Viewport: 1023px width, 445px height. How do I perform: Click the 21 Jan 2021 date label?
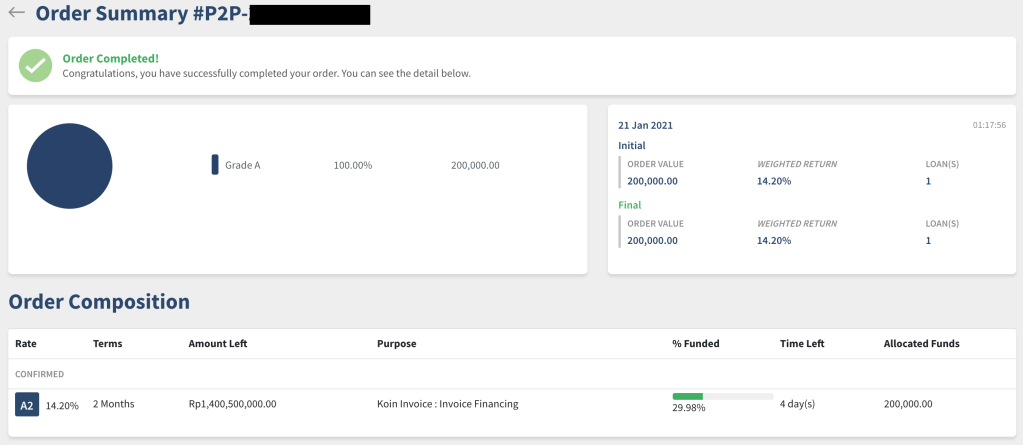point(645,126)
